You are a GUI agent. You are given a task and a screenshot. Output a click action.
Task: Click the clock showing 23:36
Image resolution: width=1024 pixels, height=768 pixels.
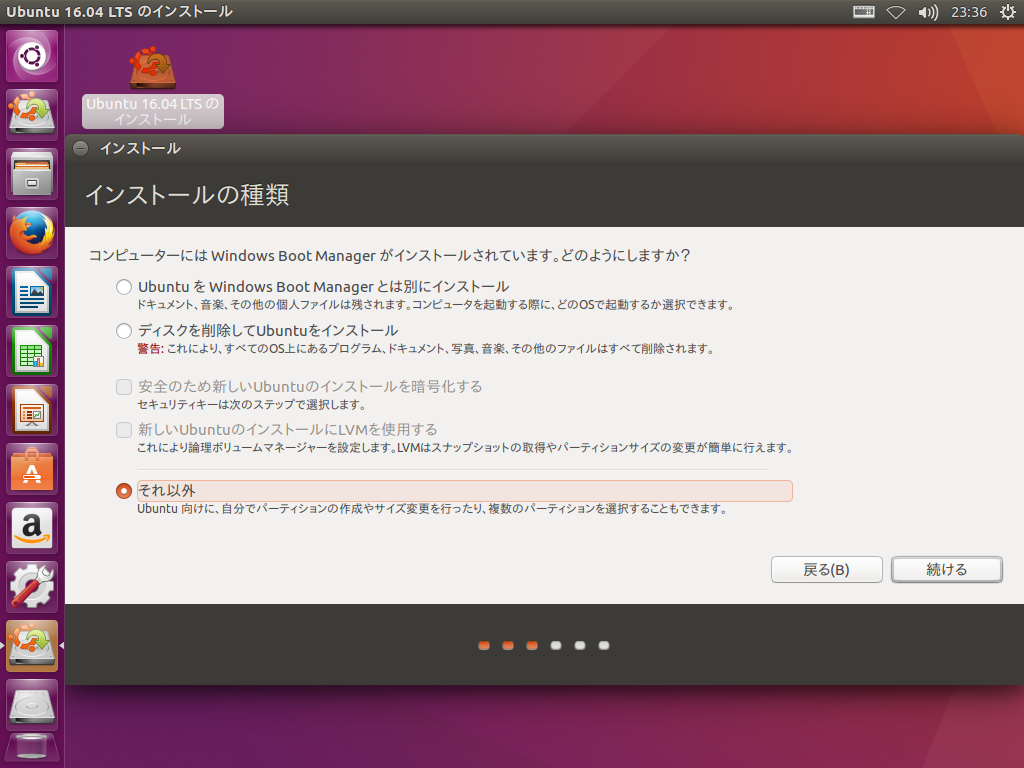[968, 12]
